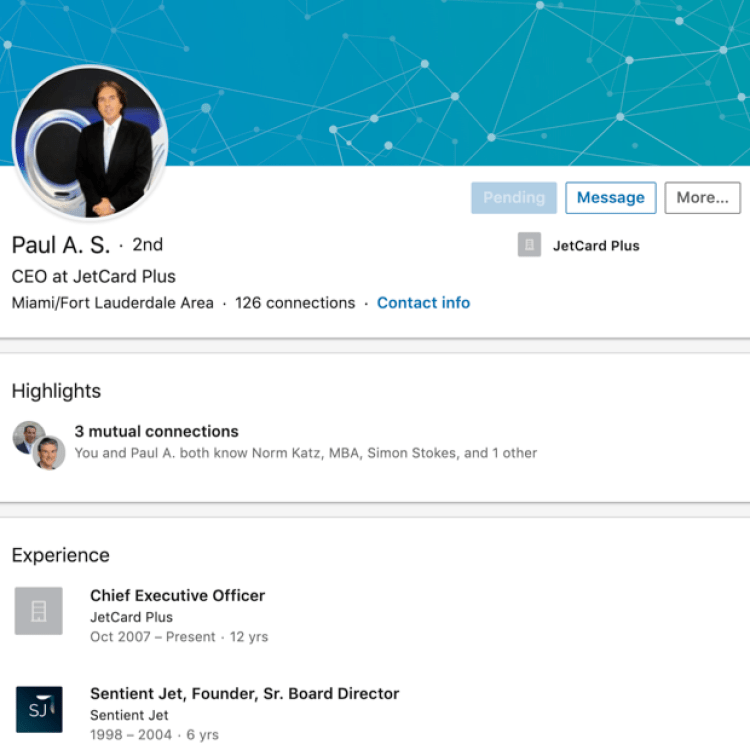The image size is (750, 756).
Task: Open the front mutual connection avatar
Action: click(x=49, y=453)
